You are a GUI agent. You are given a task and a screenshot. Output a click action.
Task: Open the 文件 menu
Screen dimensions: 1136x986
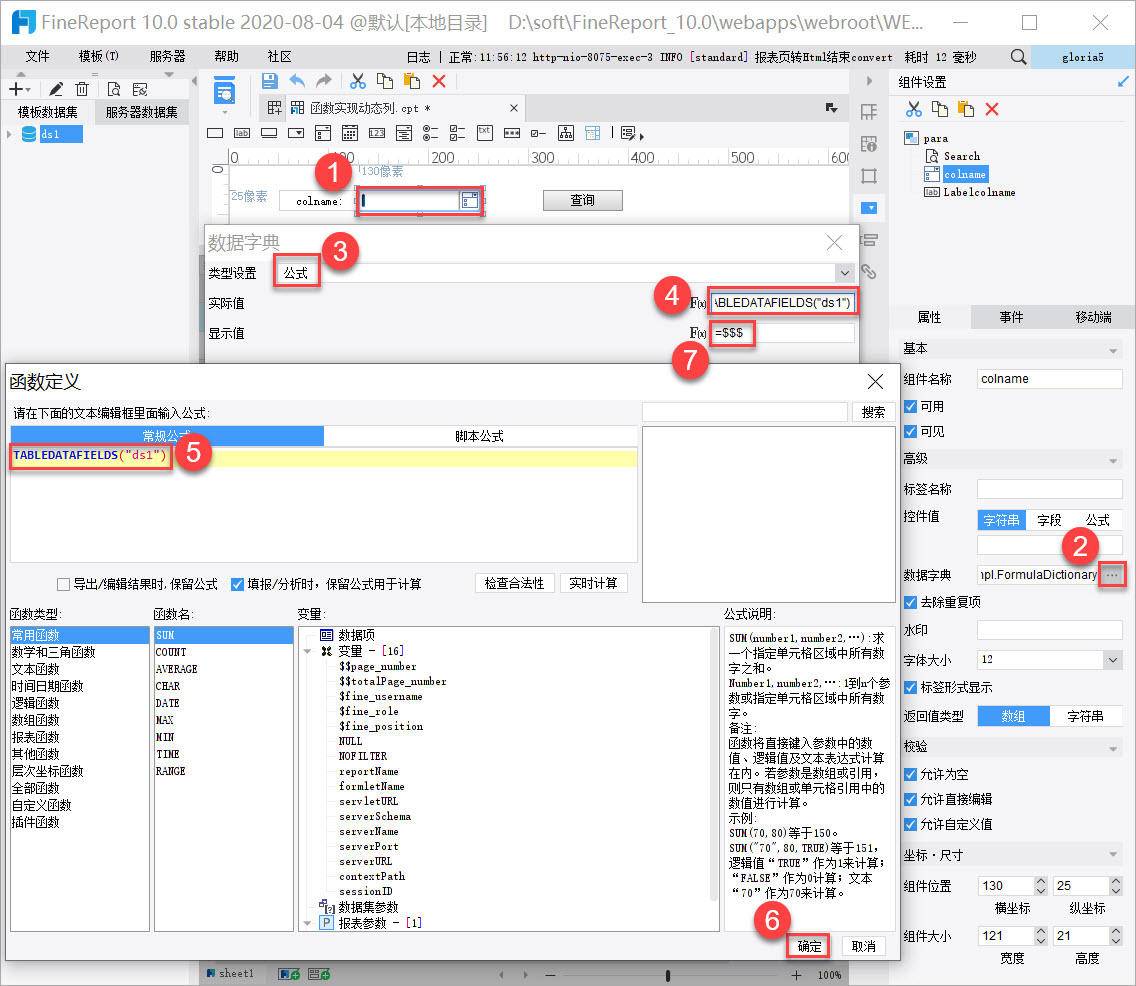pos(37,57)
